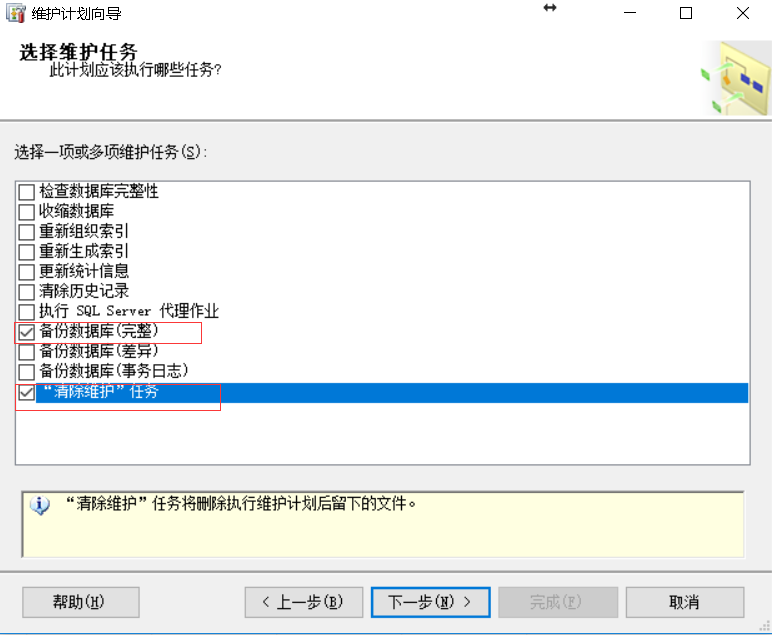The height and width of the screenshot is (635, 772).
Task: Tick the 更新统计信息 checkbox
Action: click(x=26, y=272)
